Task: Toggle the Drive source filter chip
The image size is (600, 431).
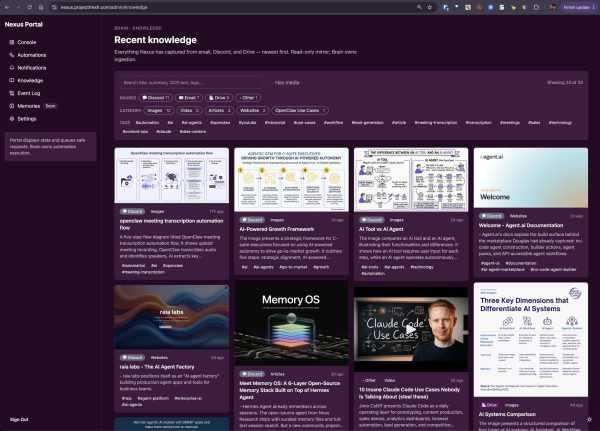Action: coord(219,98)
